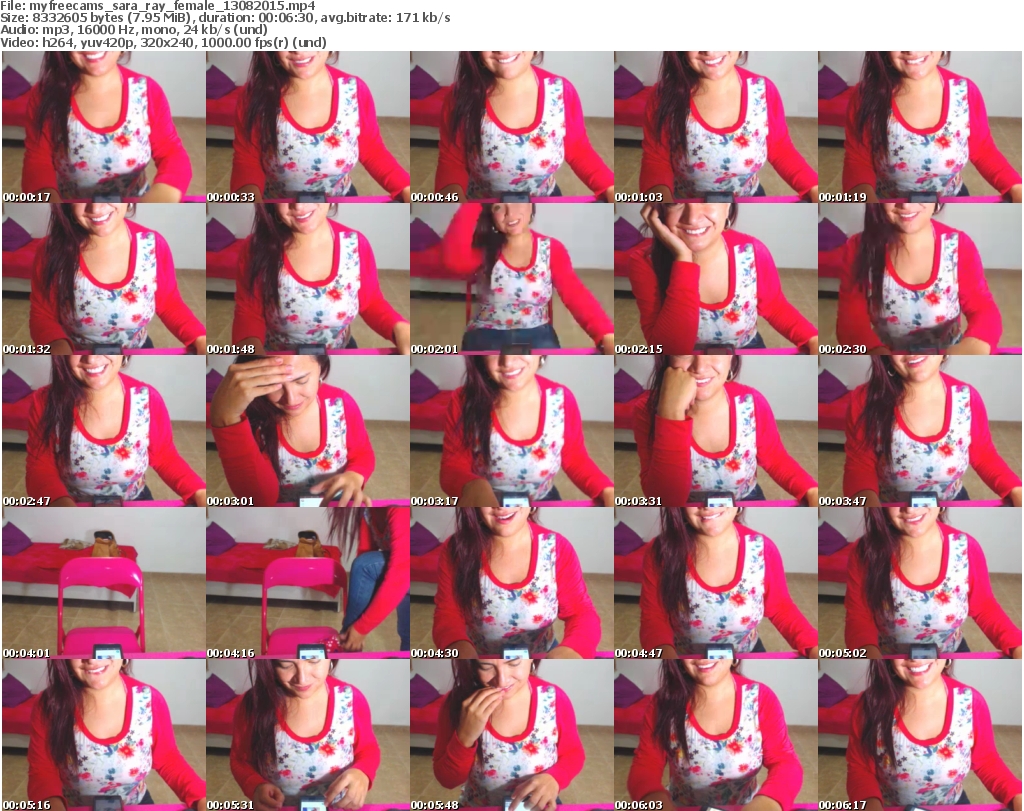The width and height of the screenshot is (1024, 811).
Task: Click the frame timestamped 00:04:47
Action: click(716, 583)
